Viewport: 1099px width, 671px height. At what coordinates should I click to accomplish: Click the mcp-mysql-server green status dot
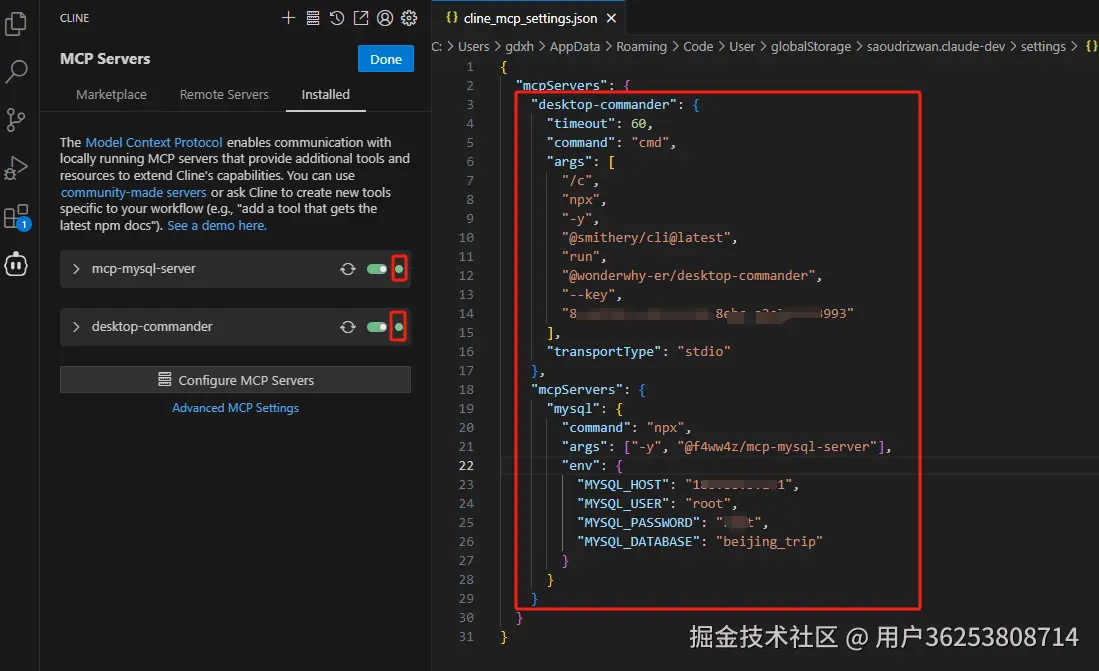click(399, 269)
